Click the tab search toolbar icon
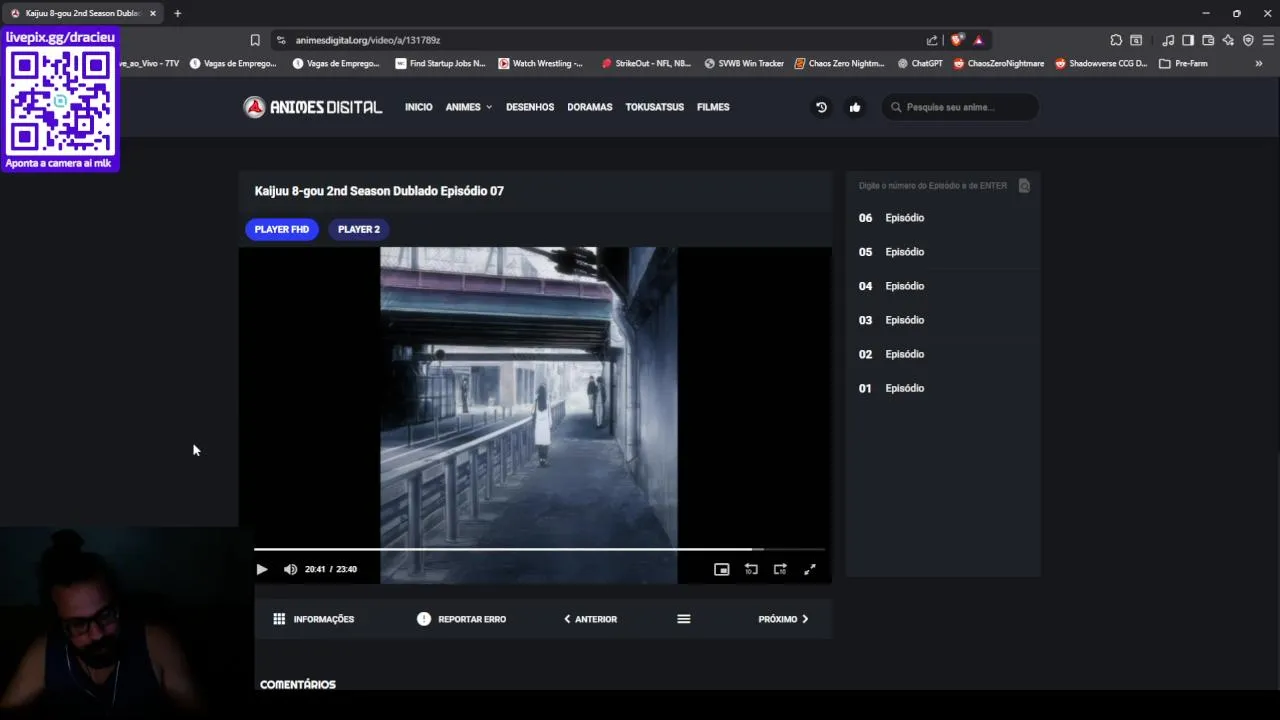The image size is (1280, 720). (1136, 40)
